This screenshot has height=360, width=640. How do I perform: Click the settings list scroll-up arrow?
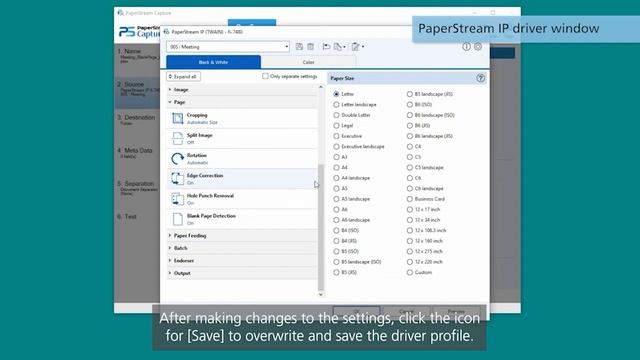(x=321, y=87)
